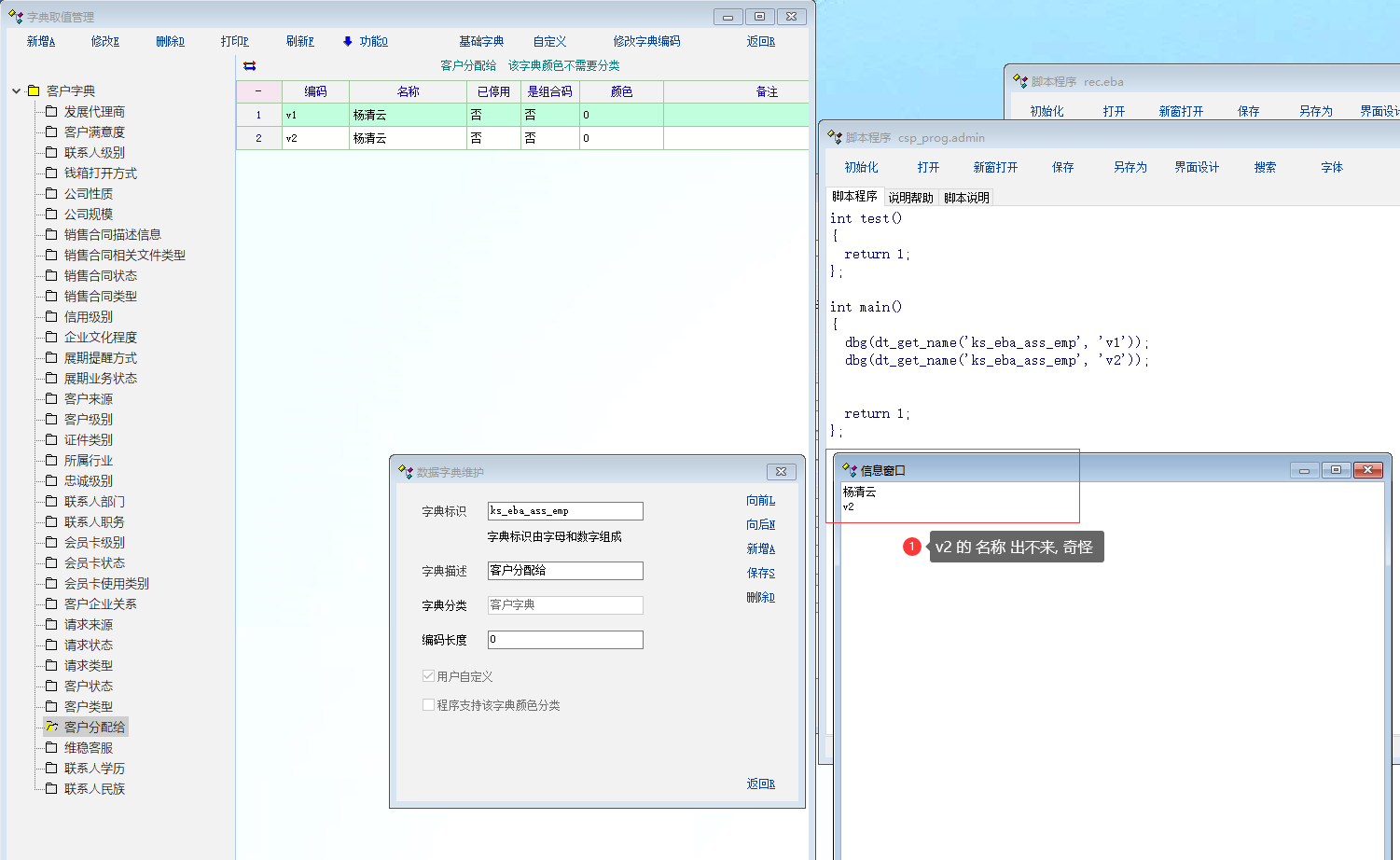Click the 发展代理商 folder icon
This screenshot has height=860, width=1400.
pyautogui.click(x=52, y=111)
